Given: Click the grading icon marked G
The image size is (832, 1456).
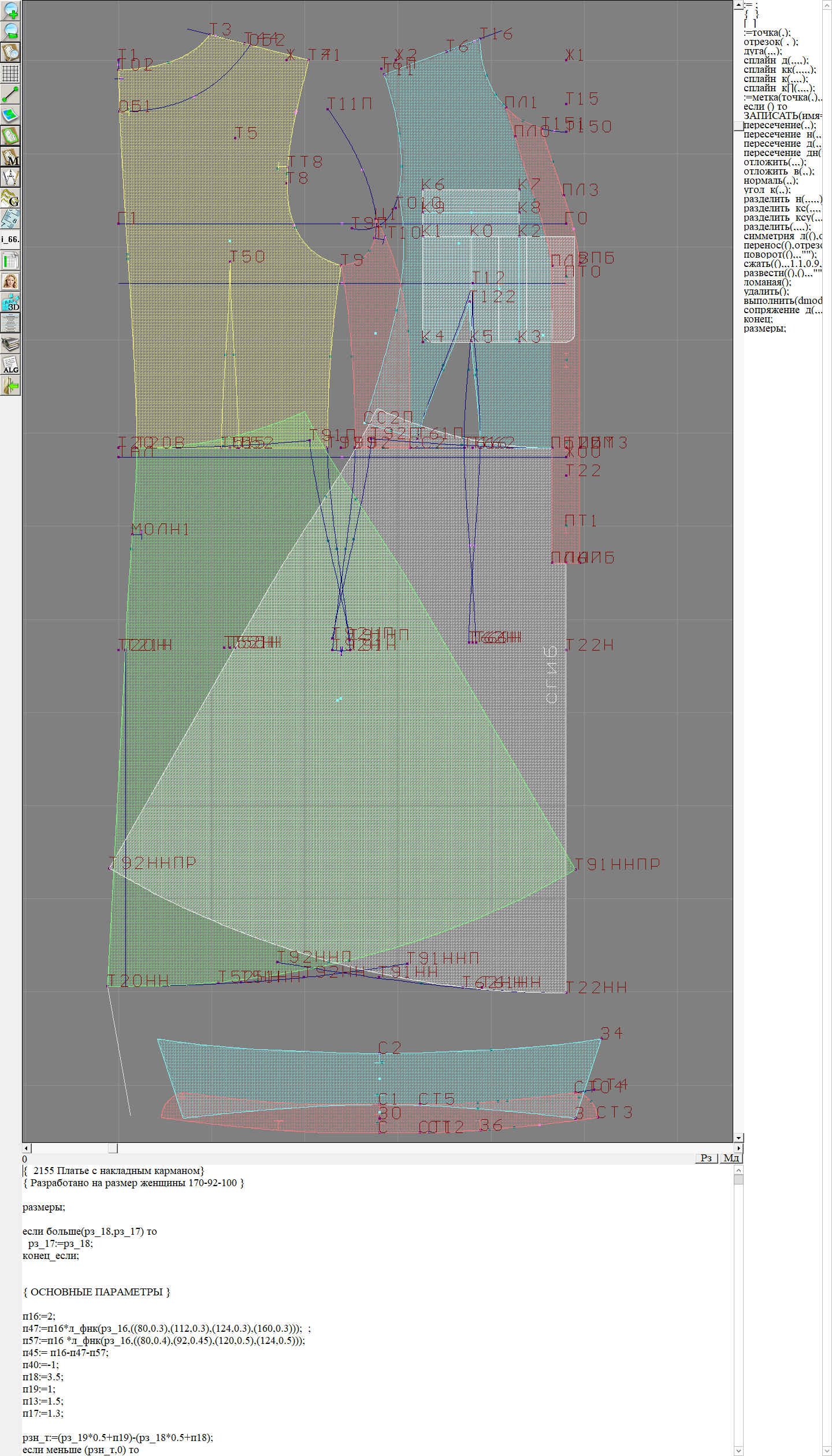Looking at the screenshot, I should (x=10, y=198).
